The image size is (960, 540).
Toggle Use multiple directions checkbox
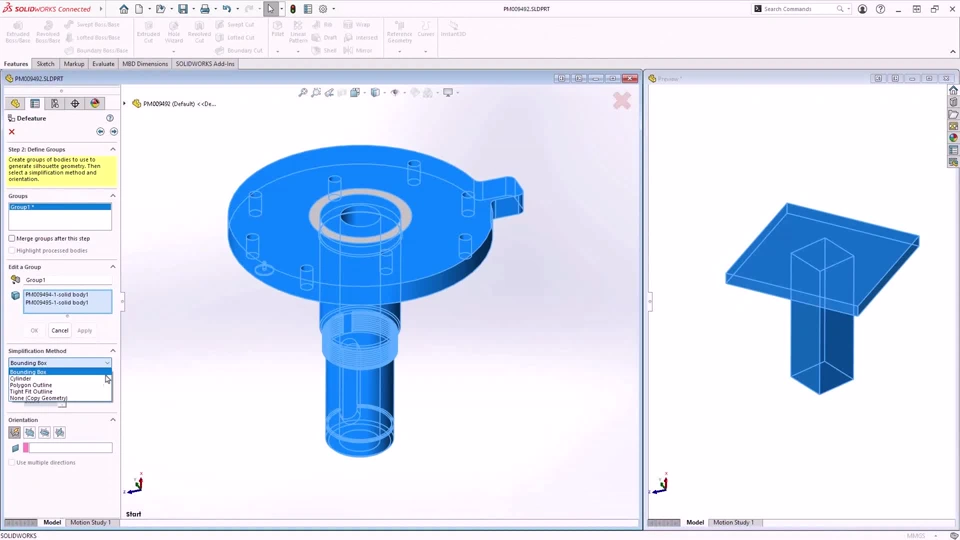(12, 462)
